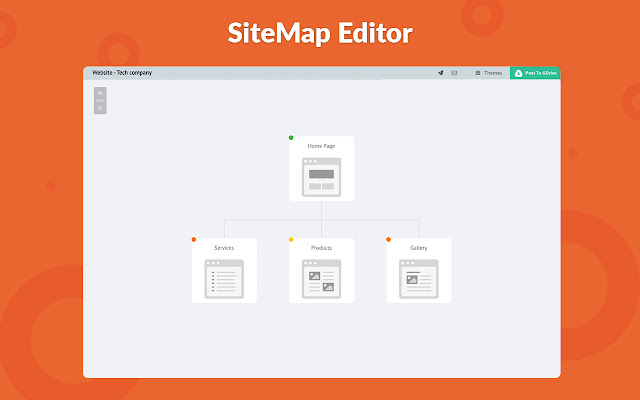Click the 'Products' card title
This screenshot has width=640, height=400.
321,248
